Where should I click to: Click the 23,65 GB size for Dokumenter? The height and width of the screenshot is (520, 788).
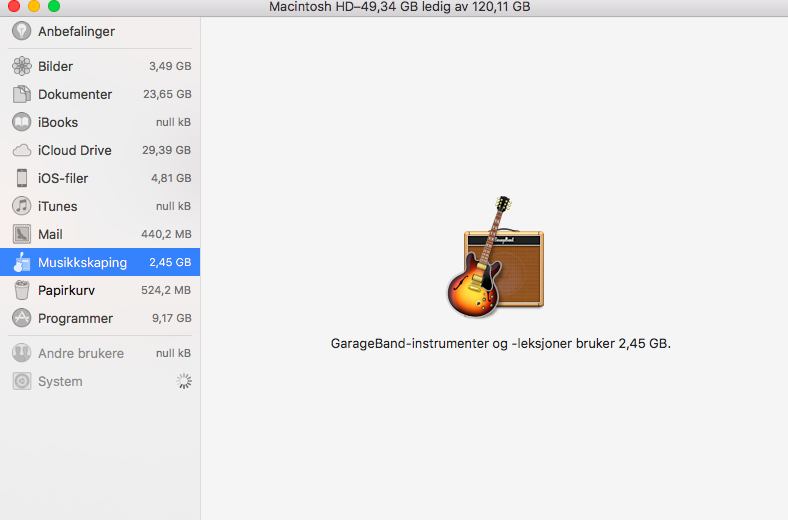tap(167, 94)
